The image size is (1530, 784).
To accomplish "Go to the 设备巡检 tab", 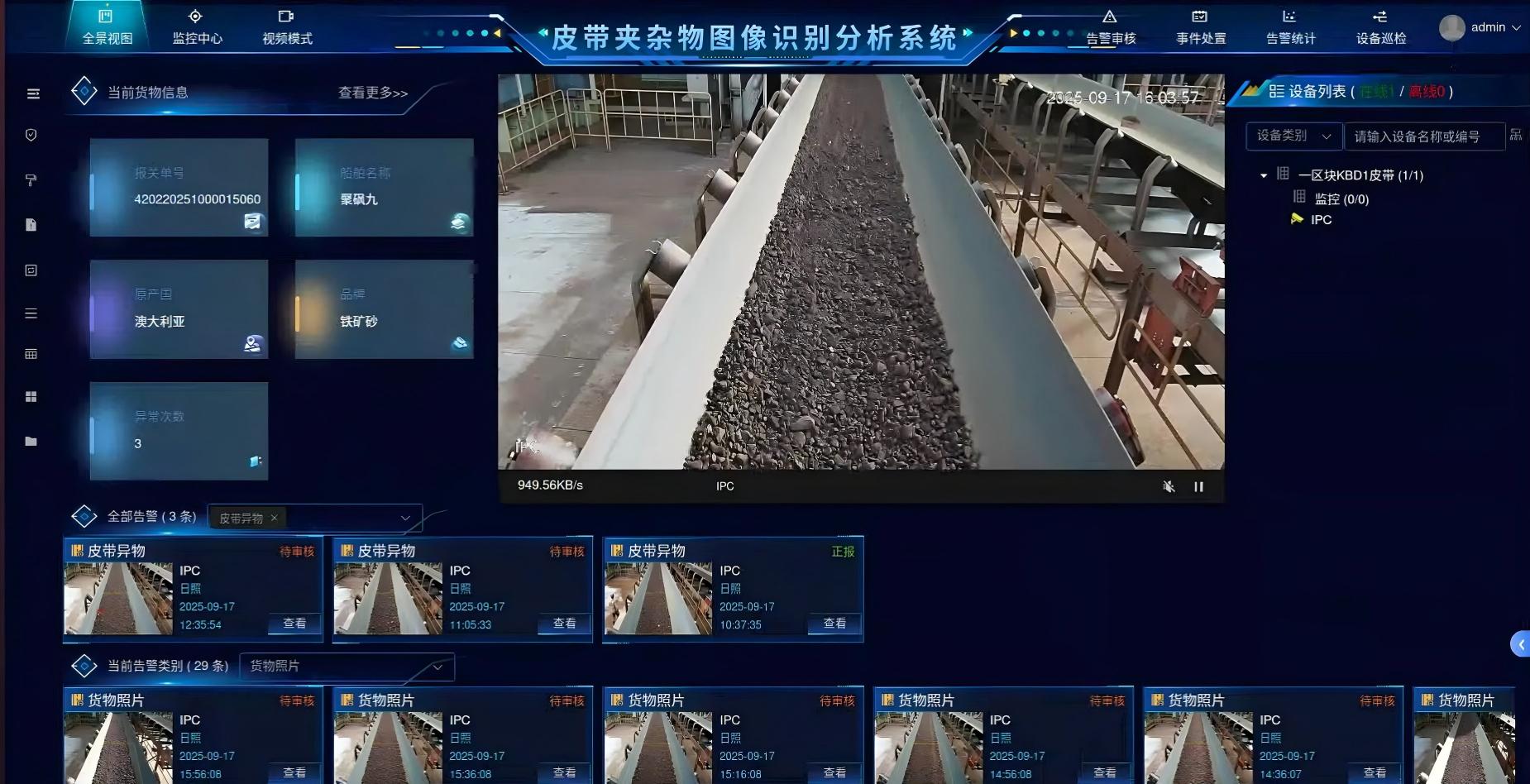I will pyautogui.click(x=1380, y=27).
